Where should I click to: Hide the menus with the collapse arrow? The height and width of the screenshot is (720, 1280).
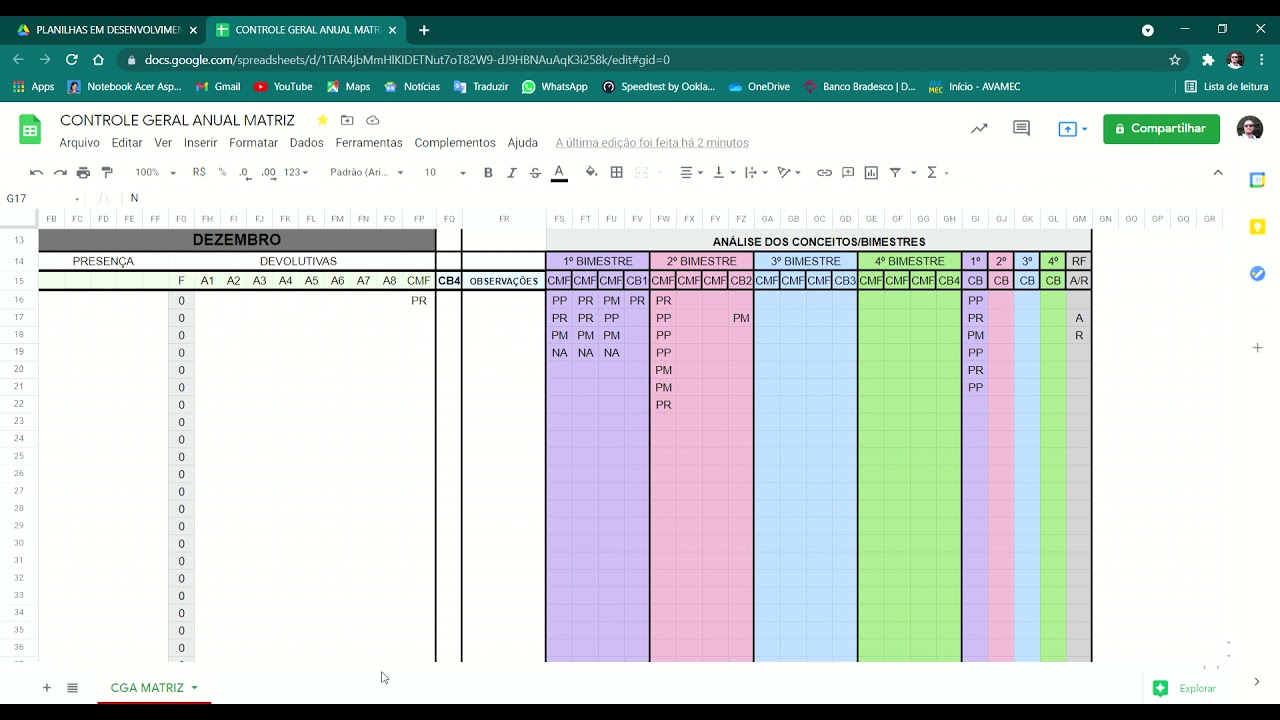click(x=1218, y=173)
